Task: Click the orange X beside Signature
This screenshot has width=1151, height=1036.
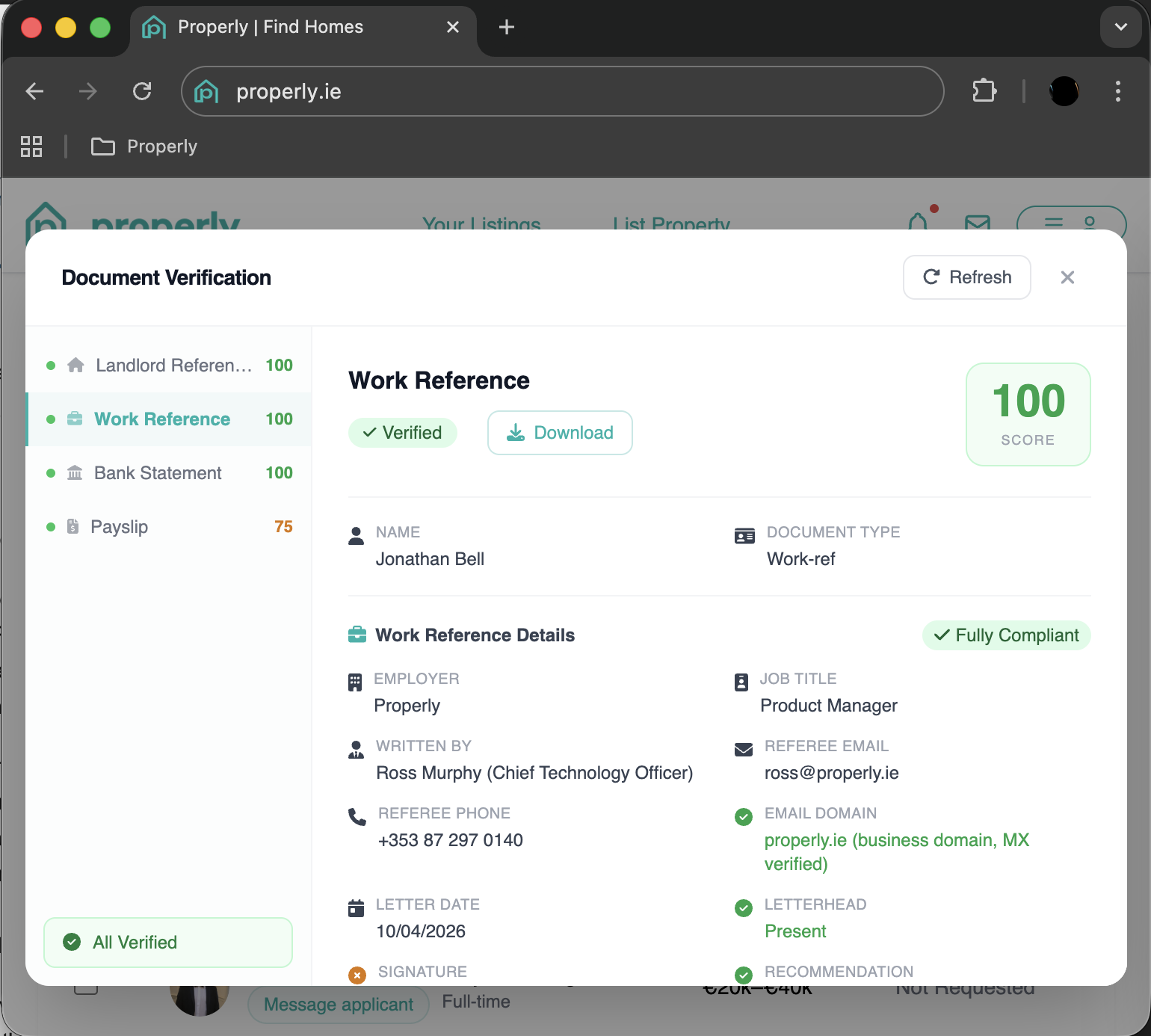Action: click(357, 975)
